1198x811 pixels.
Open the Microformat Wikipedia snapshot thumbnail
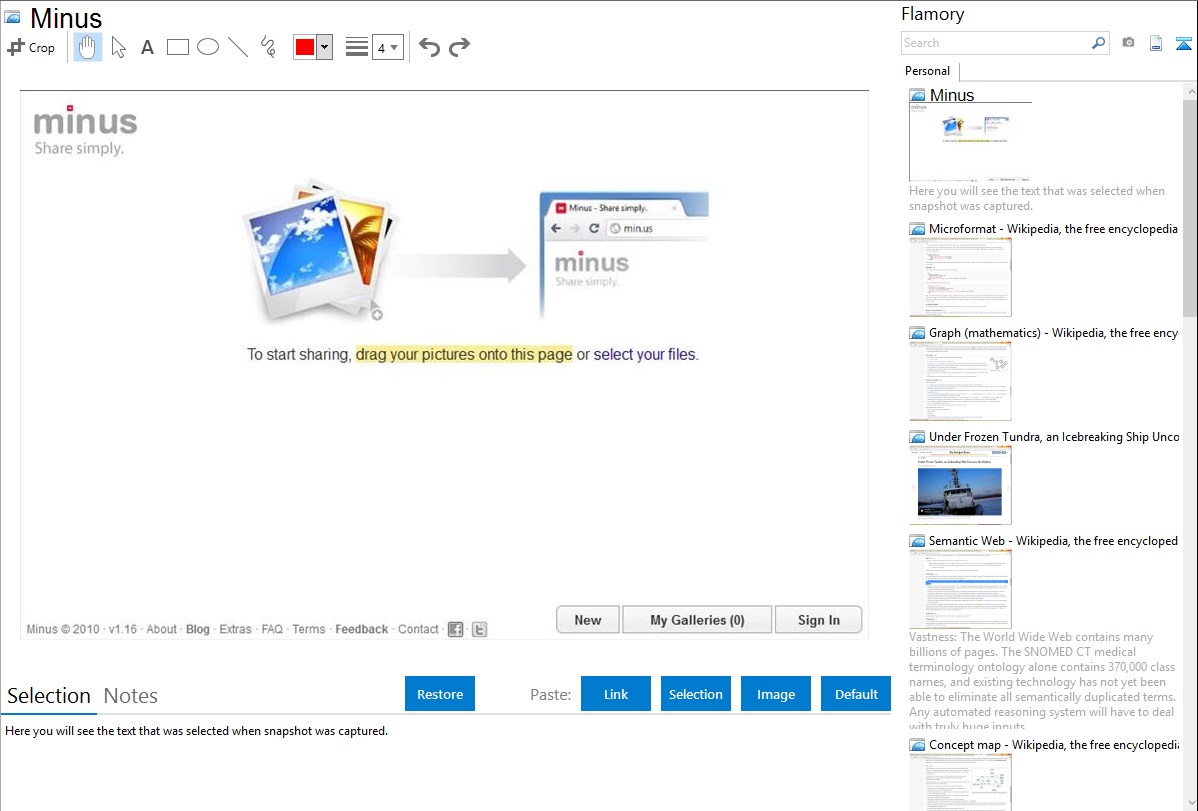(x=960, y=277)
